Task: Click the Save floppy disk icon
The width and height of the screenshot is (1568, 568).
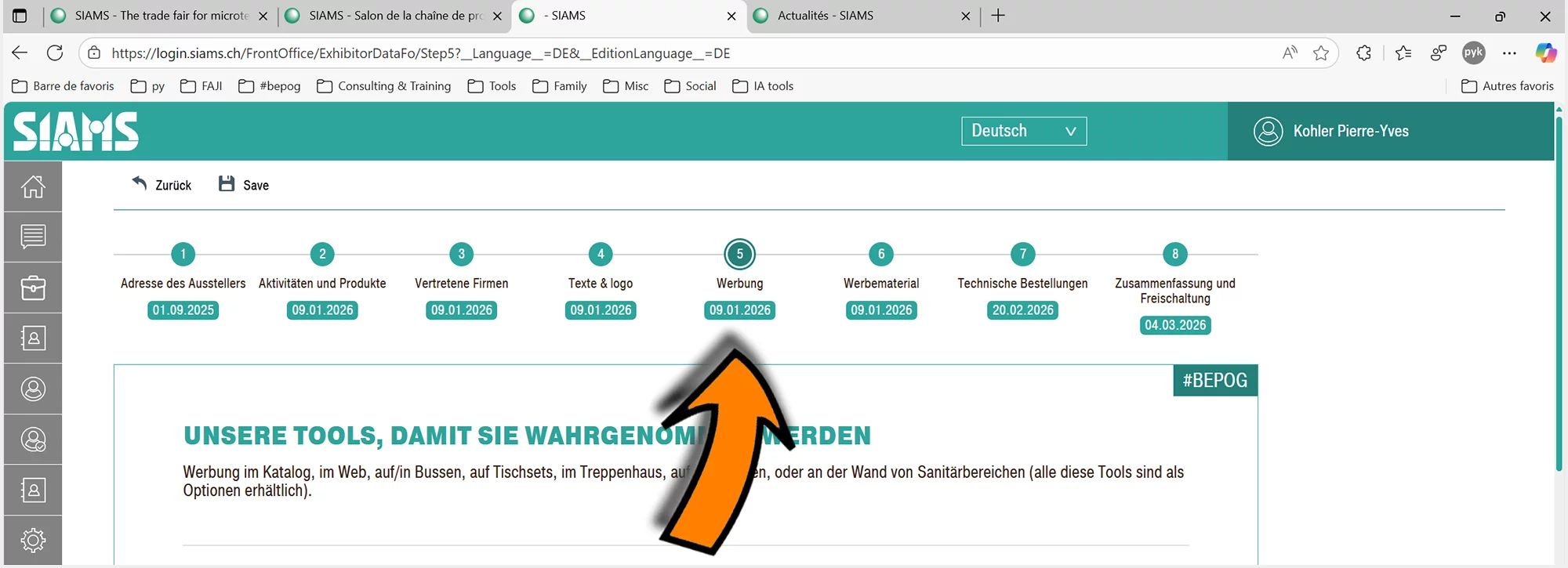Action: 227,184
